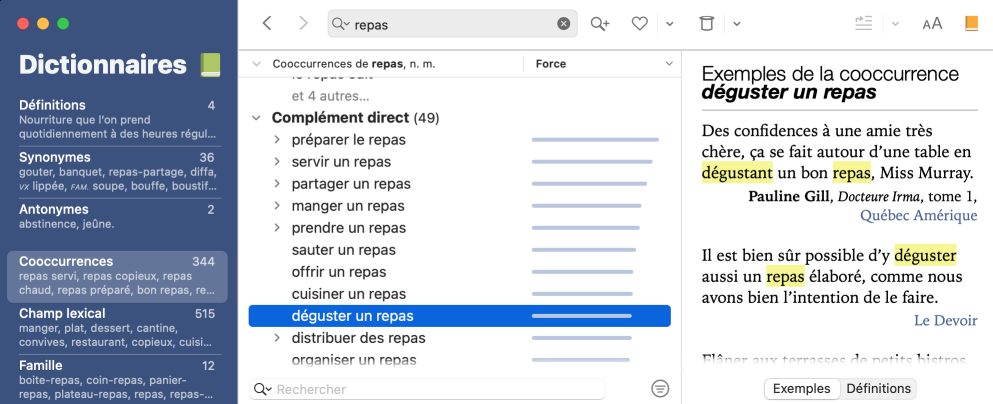Open the Force column sort dropdown
This screenshot has height=404, width=993.
click(x=669, y=64)
